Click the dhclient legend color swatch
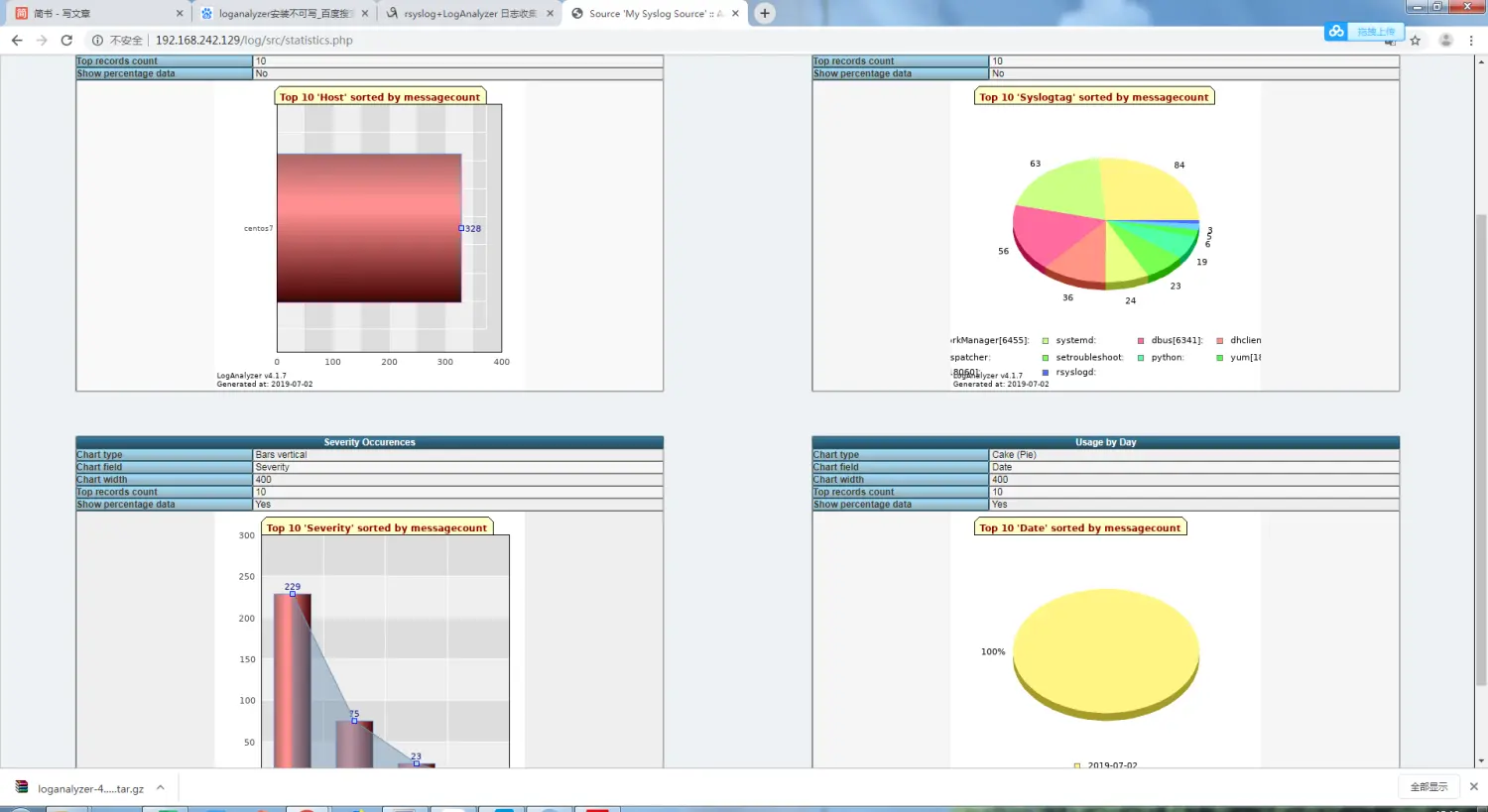This screenshot has width=1488, height=812. click(1220, 341)
